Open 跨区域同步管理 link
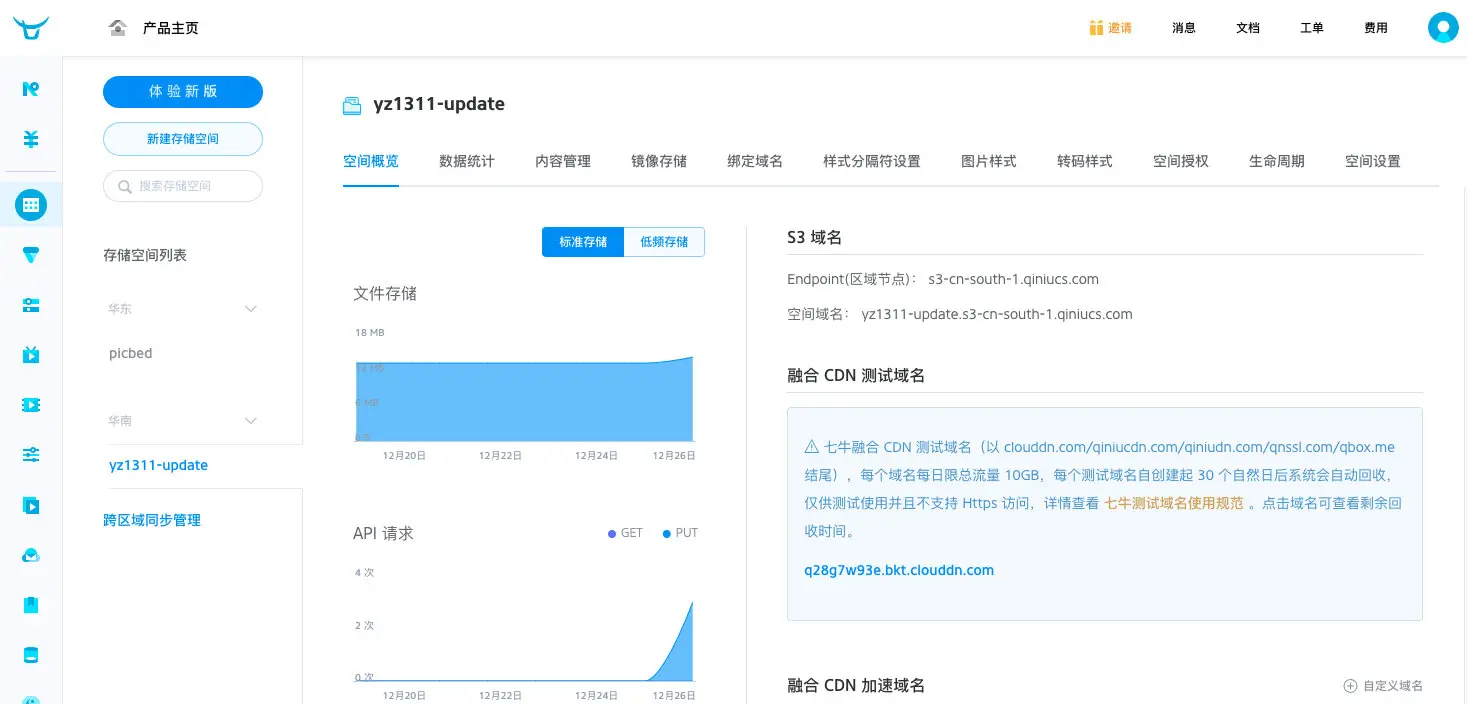 (x=152, y=520)
